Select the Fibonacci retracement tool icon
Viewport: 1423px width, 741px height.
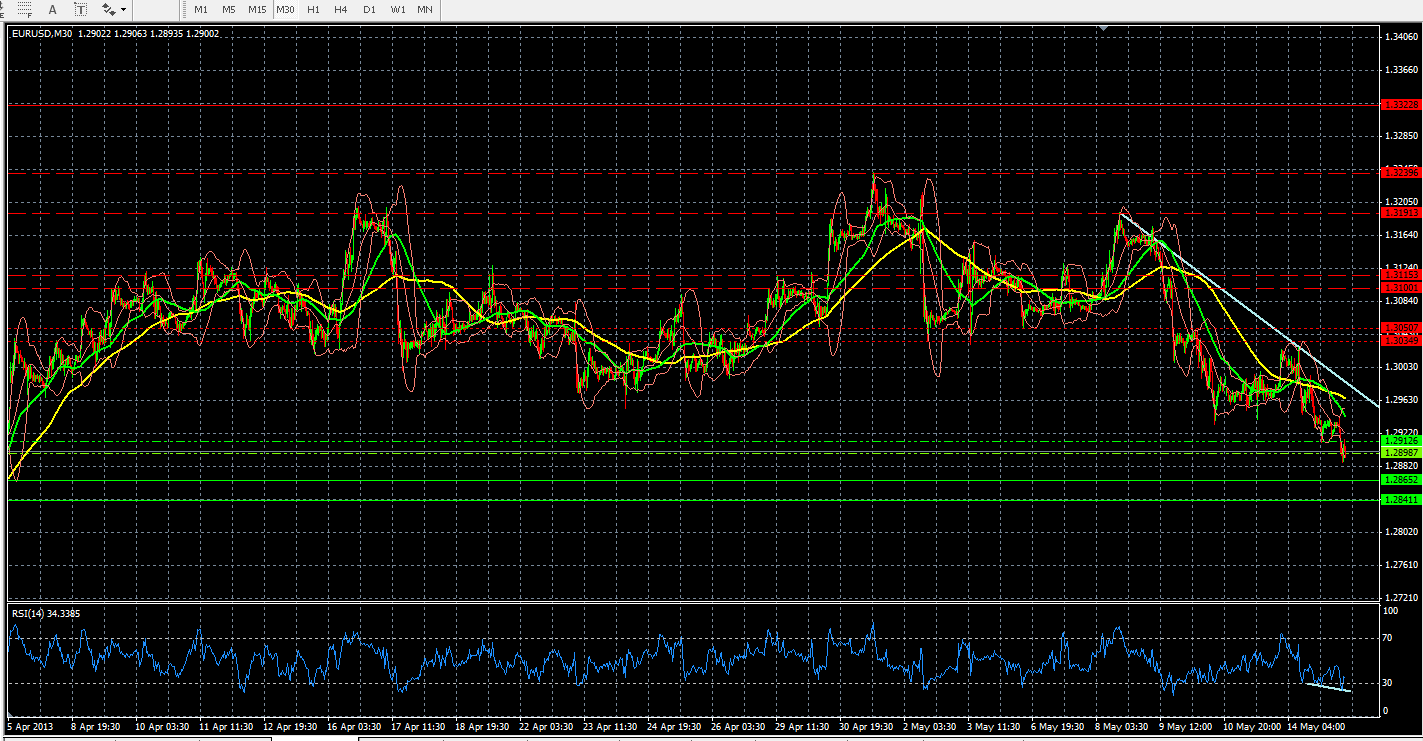click(24, 9)
